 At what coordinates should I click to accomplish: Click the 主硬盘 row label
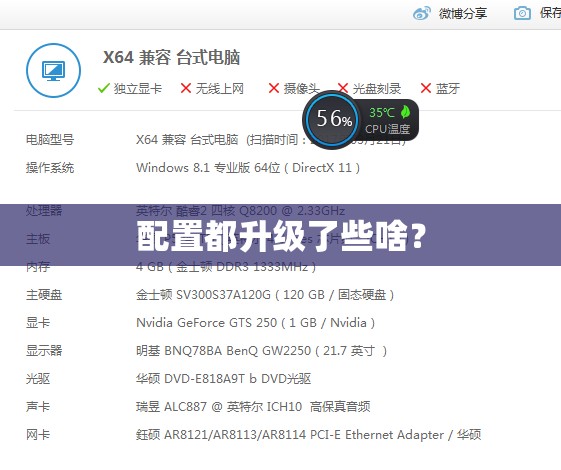pos(44,295)
